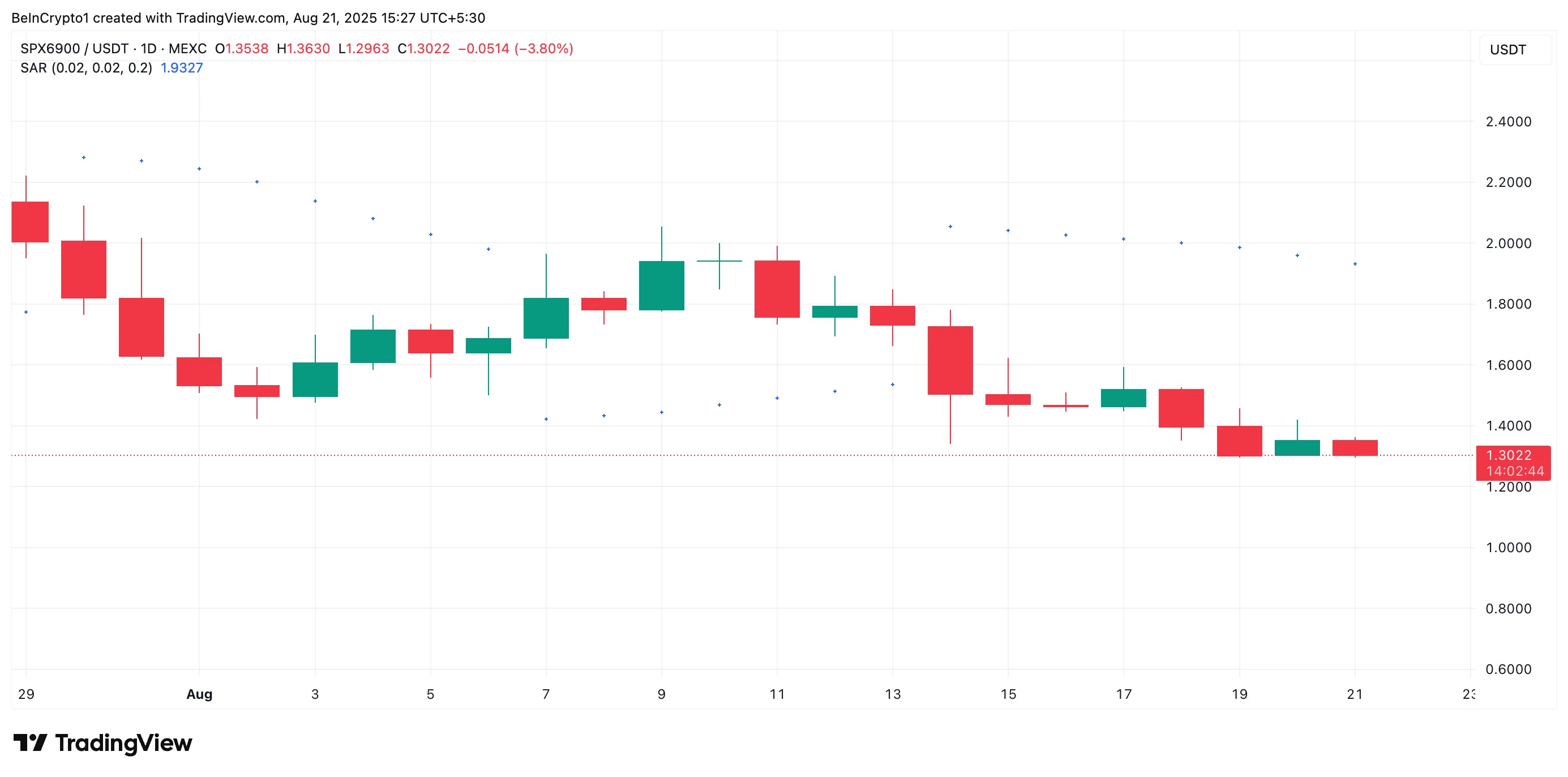Select the large red candle on Aug 14
The width and height of the screenshot is (1568, 777).
tap(949, 361)
